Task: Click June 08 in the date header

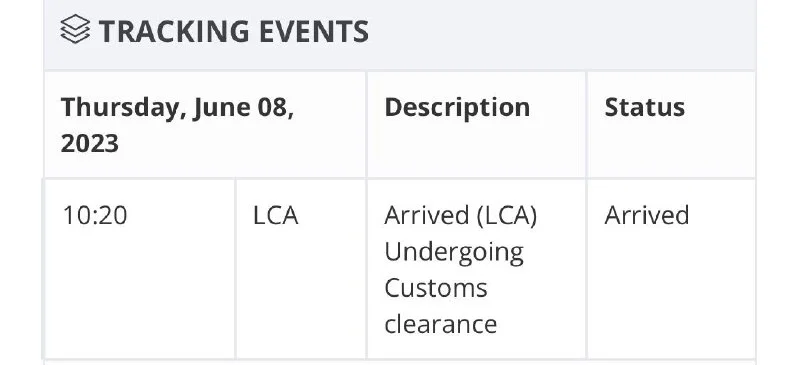Action: tap(243, 108)
